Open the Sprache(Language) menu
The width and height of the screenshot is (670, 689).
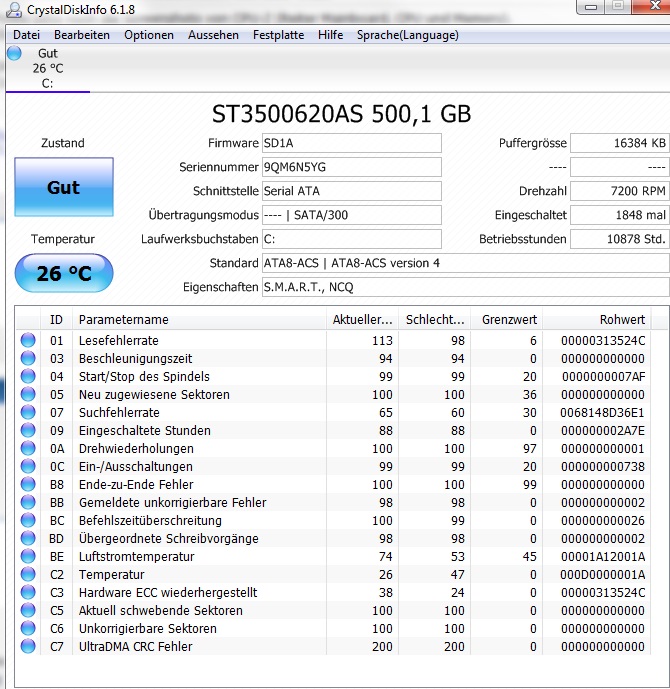tap(407, 35)
